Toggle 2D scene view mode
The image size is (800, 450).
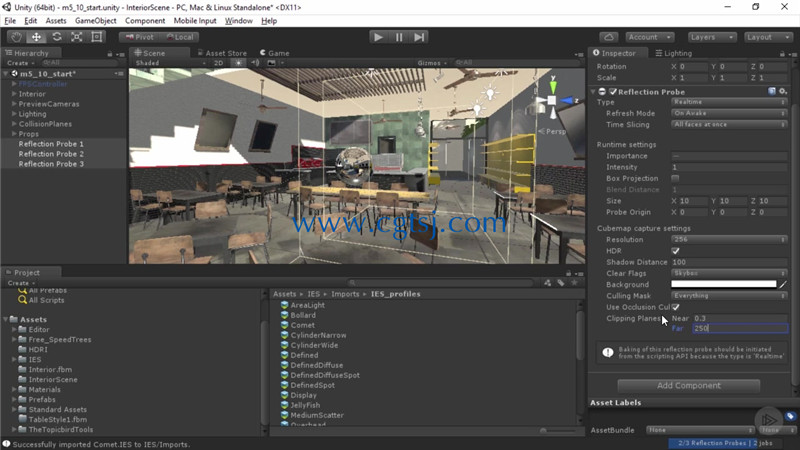(218, 63)
